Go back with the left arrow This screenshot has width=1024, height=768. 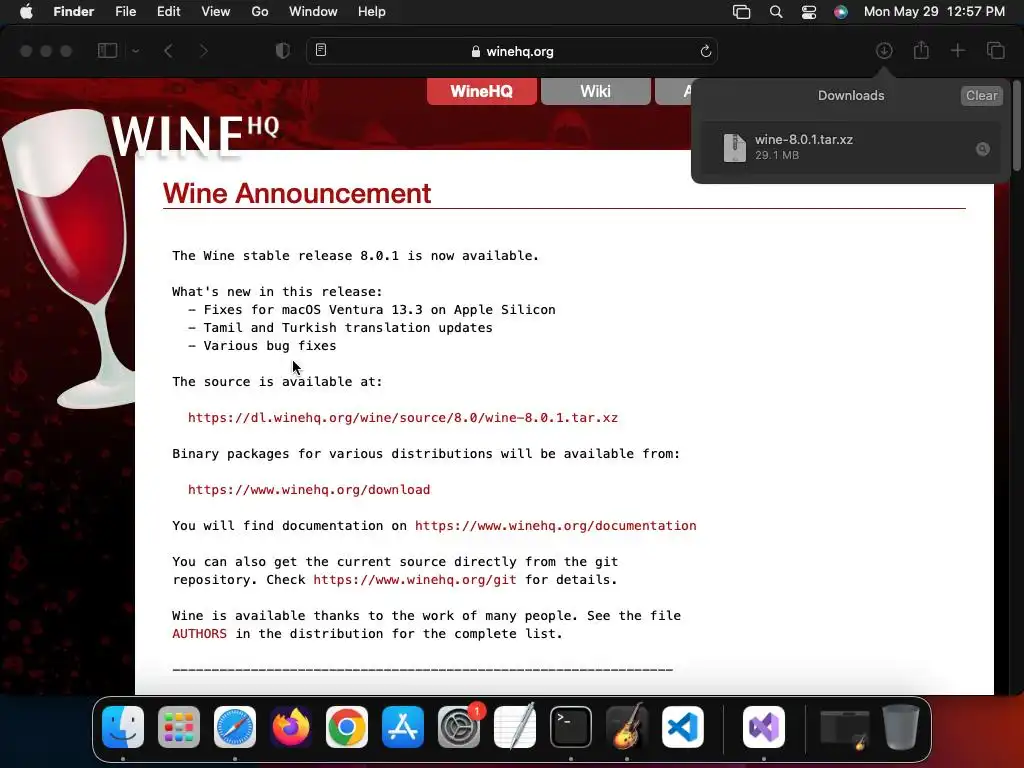(168, 51)
